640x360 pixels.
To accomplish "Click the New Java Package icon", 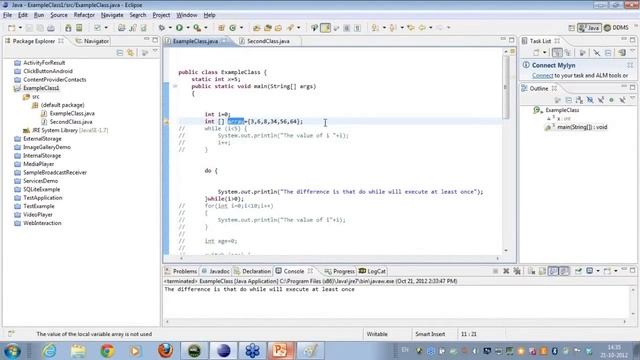I will [221, 28].
